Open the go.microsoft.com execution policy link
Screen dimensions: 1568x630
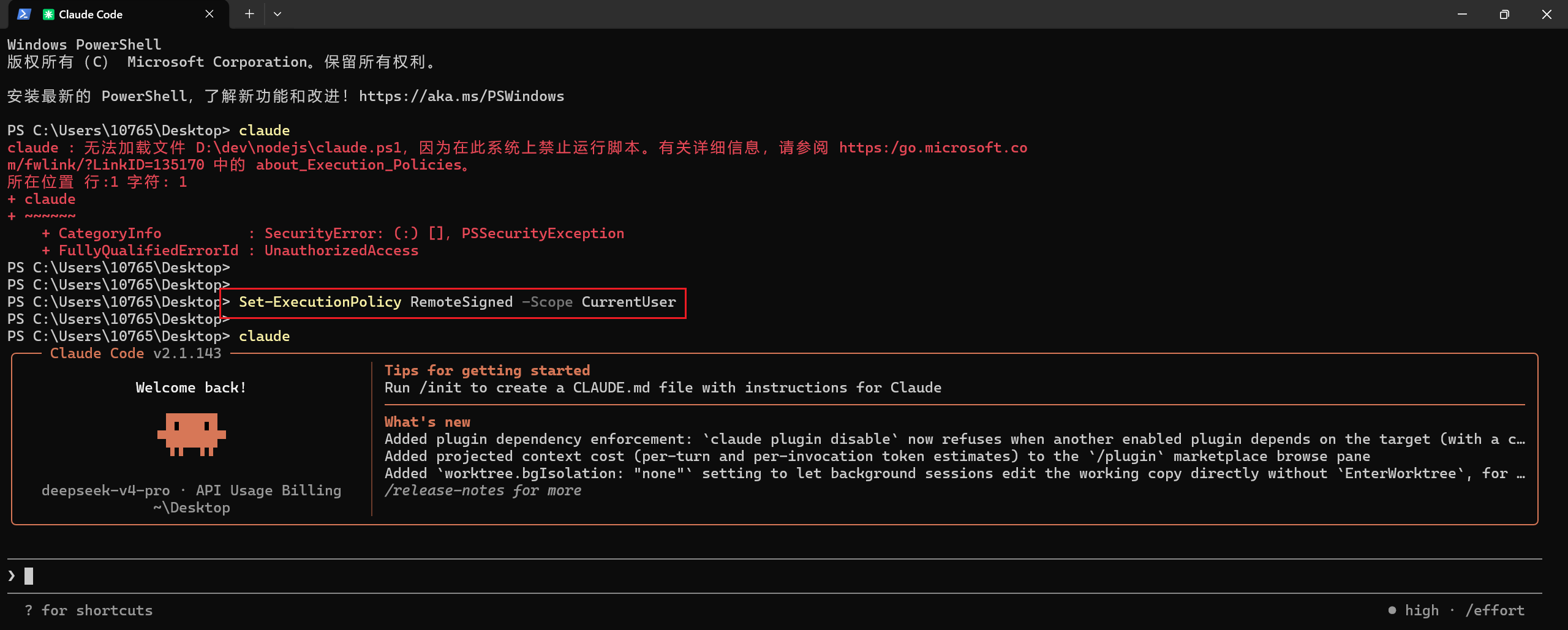click(933, 148)
